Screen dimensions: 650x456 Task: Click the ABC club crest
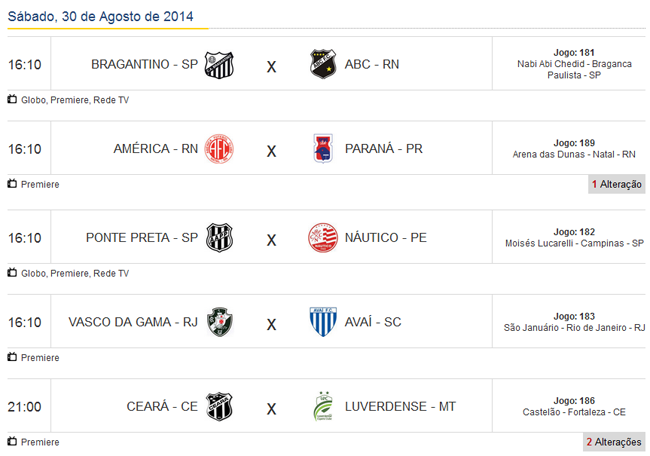click(x=322, y=65)
